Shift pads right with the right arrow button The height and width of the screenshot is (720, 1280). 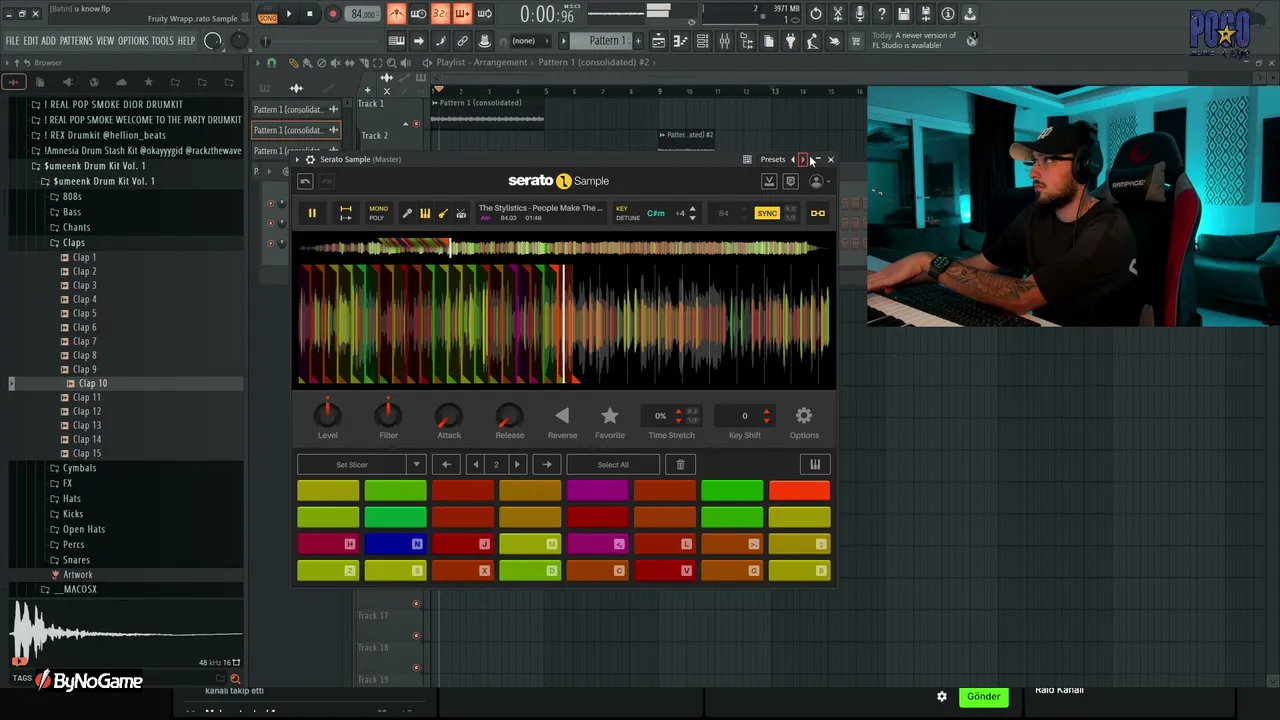point(547,464)
